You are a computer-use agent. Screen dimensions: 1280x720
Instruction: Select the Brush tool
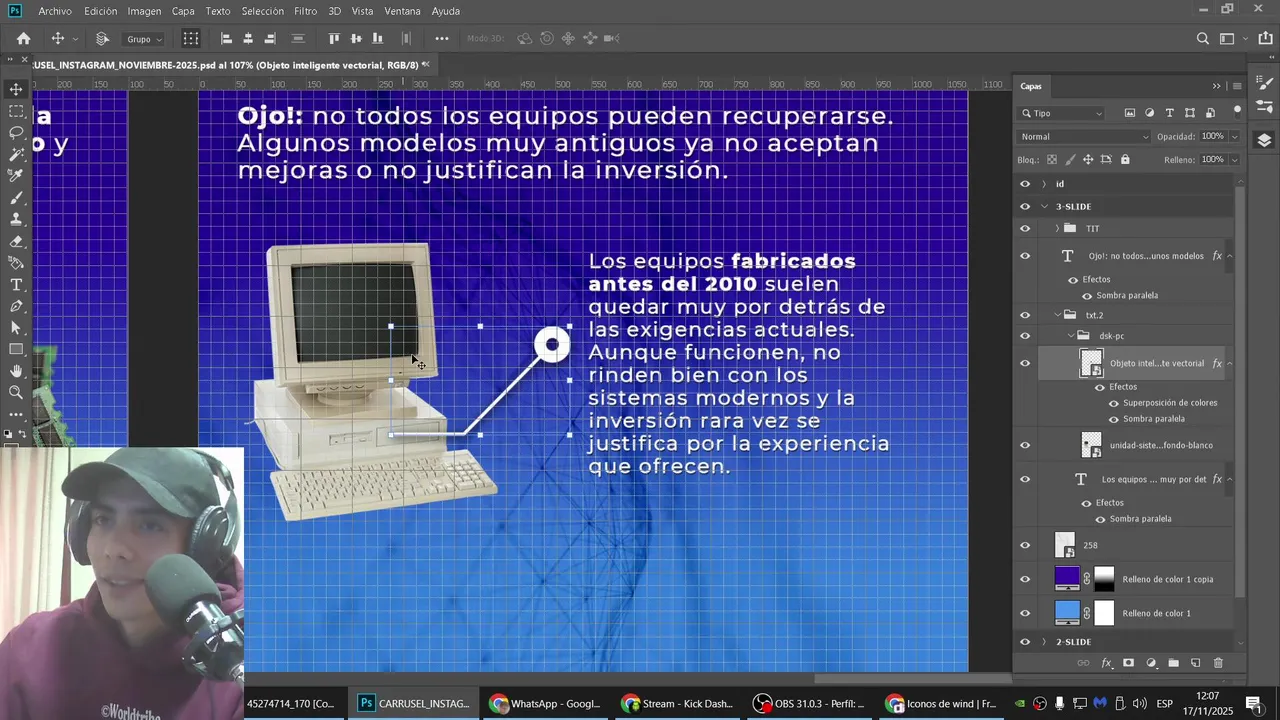click(x=16, y=198)
